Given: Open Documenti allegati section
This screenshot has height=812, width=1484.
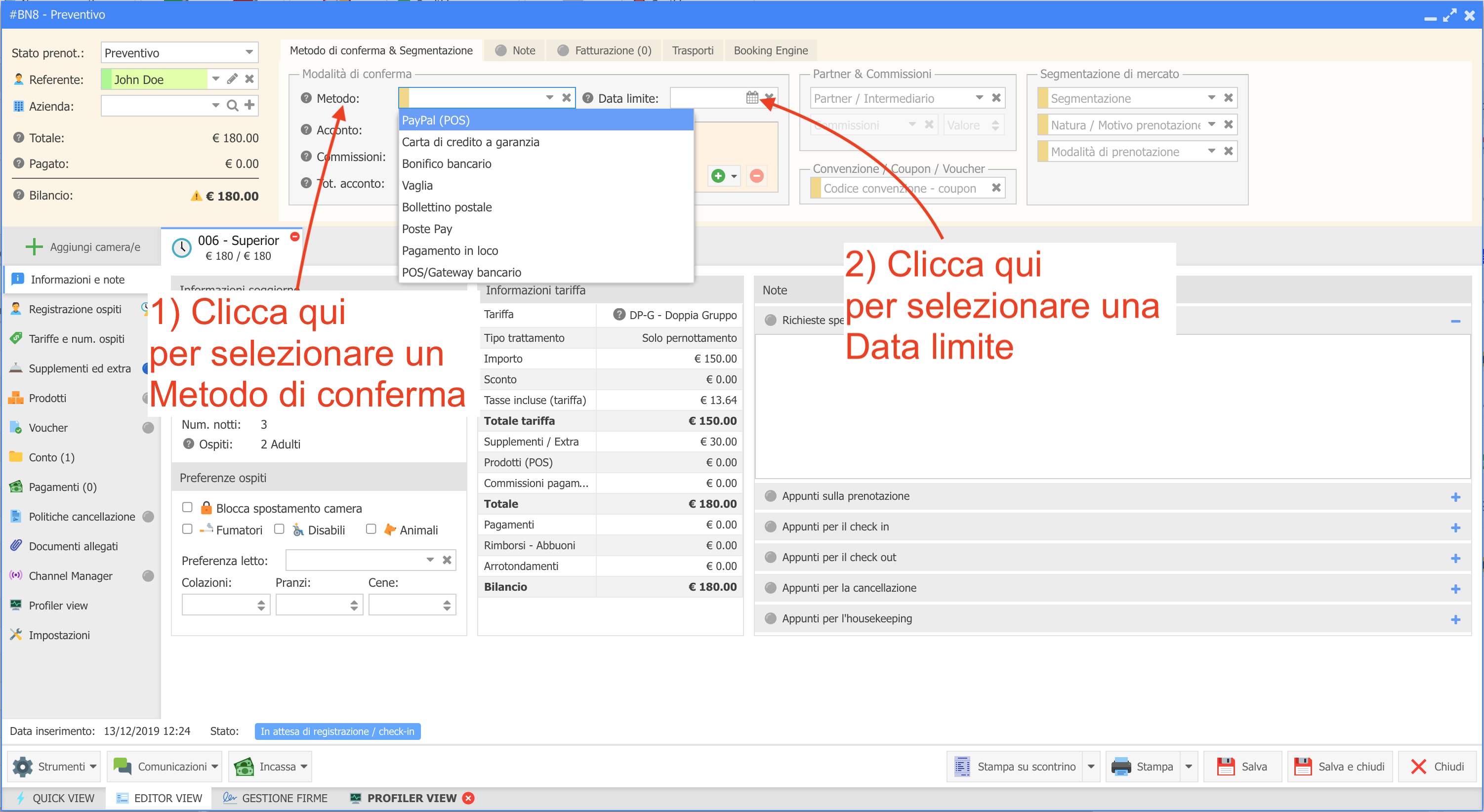Looking at the screenshot, I should click(73, 546).
